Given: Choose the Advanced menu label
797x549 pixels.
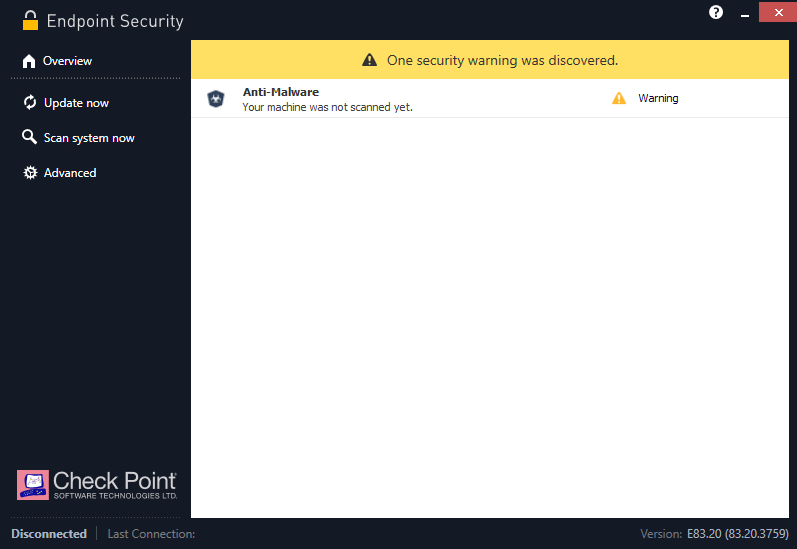Looking at the screenshot, I should pyautogui.click(x=70, y=173).
